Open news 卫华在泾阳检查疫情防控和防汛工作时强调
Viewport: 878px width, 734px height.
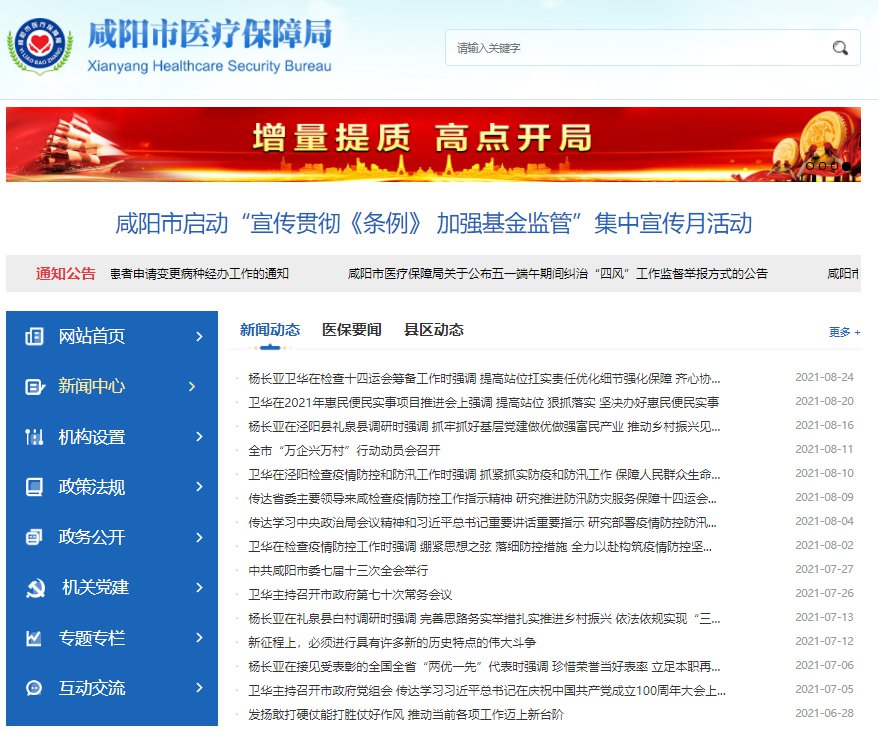pos(484,475)
